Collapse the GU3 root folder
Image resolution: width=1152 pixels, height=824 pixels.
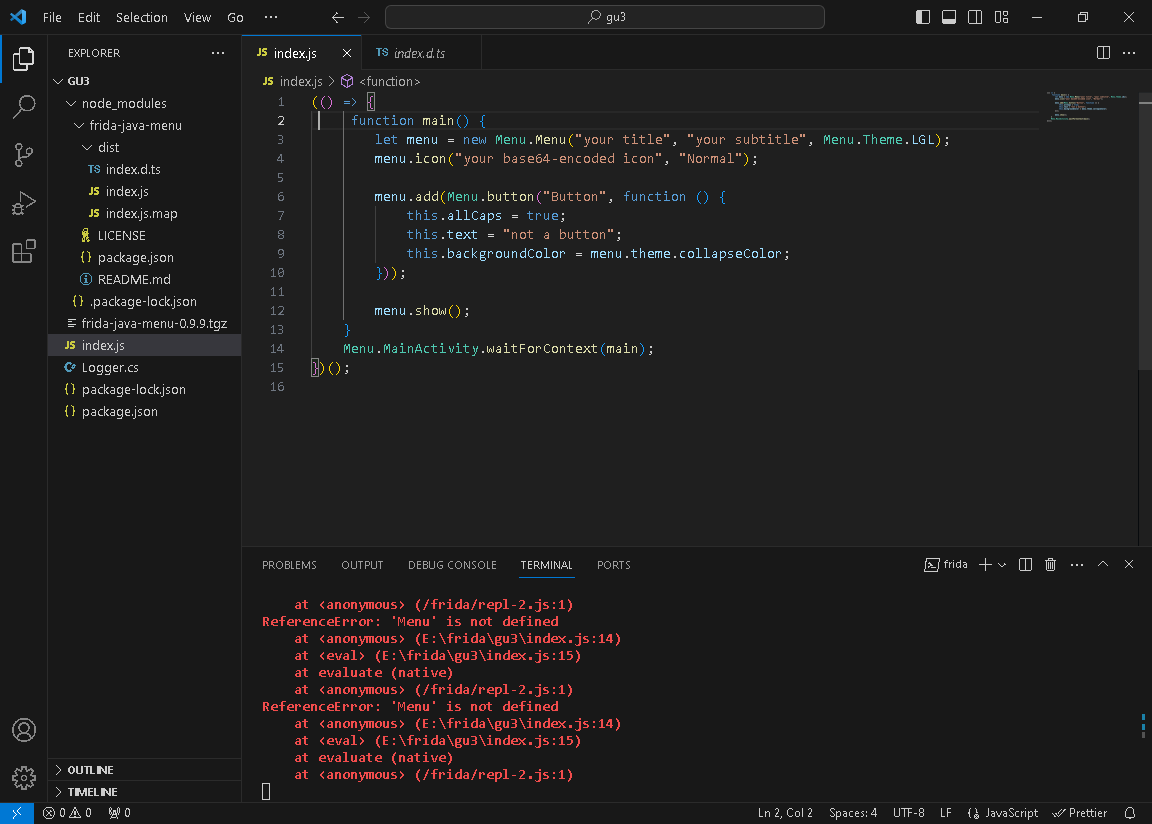coord(59,82)
